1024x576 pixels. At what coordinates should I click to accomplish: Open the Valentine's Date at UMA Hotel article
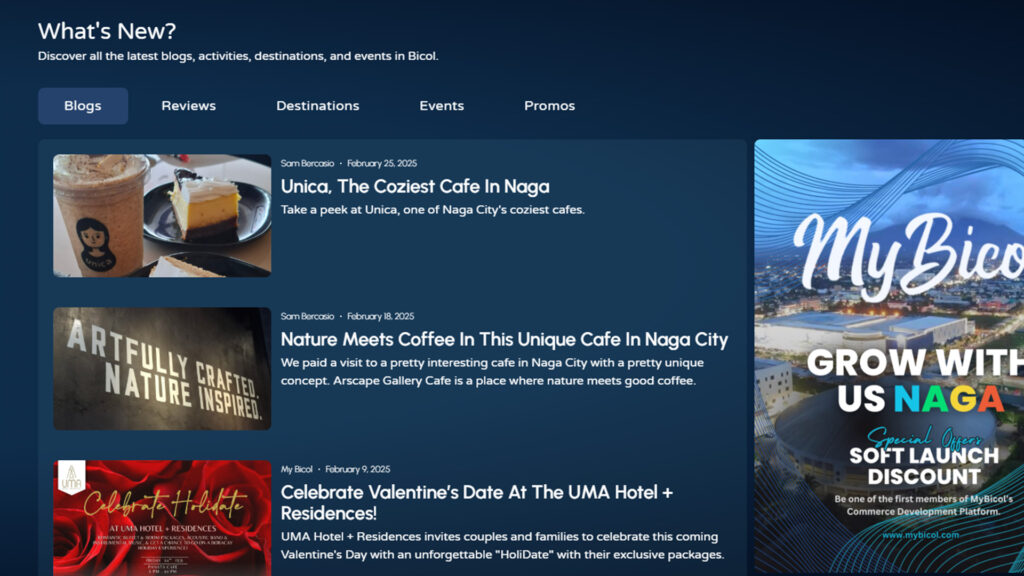tap(477, 502)
